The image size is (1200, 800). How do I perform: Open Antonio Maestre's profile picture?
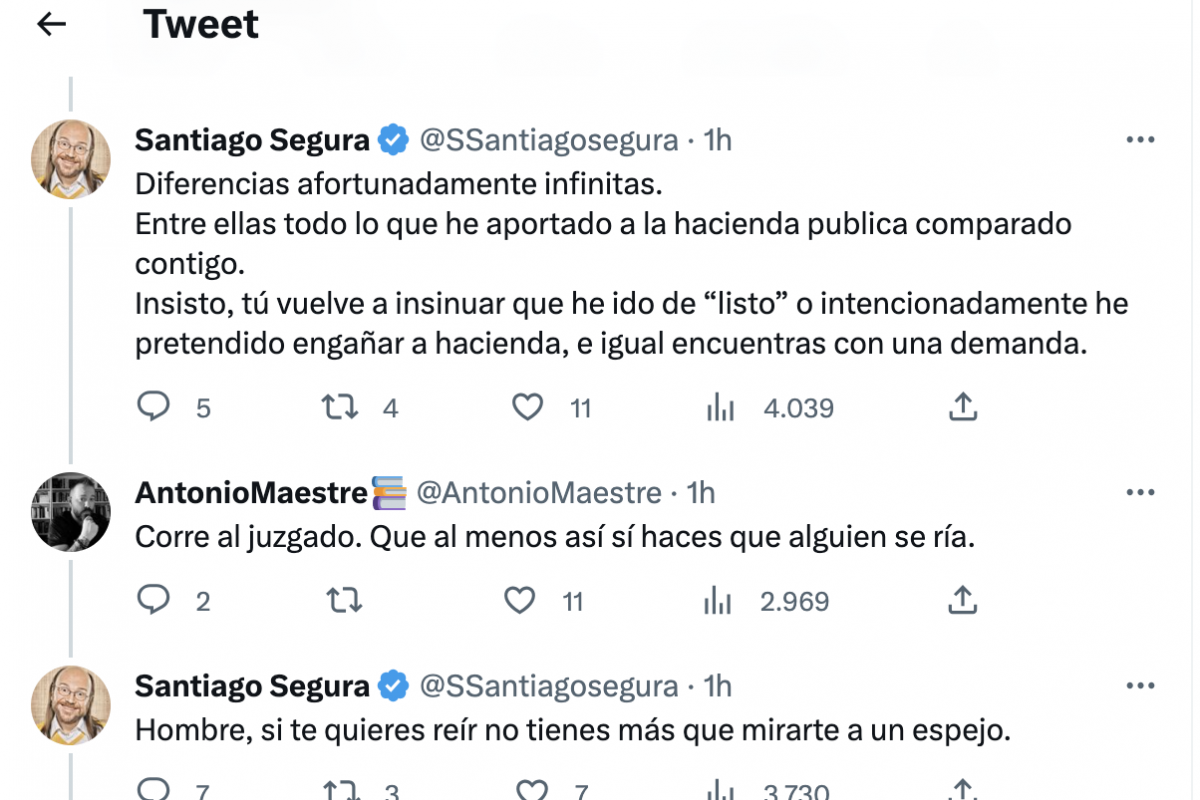click(70, 512)
